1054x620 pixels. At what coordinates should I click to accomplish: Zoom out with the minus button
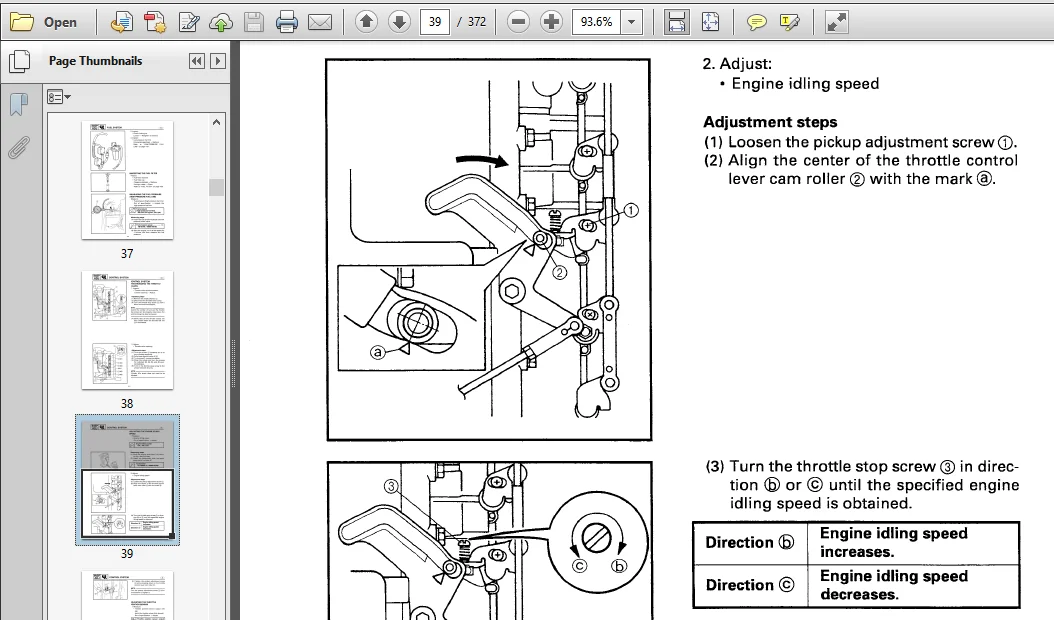click(x=518, y=22)
